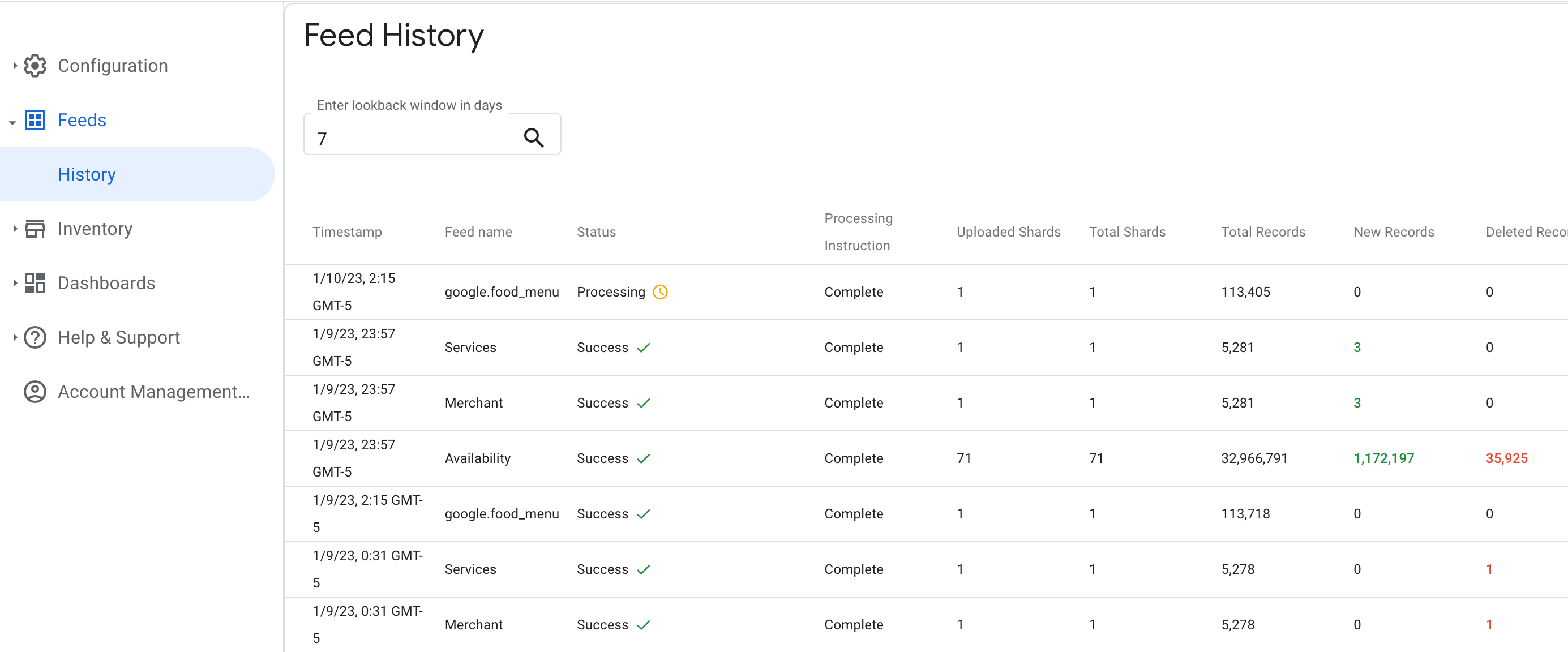The width and height of the screenshot is (1568, 652).
Task: Click the History sidebar icon
Action: (88, 174)
